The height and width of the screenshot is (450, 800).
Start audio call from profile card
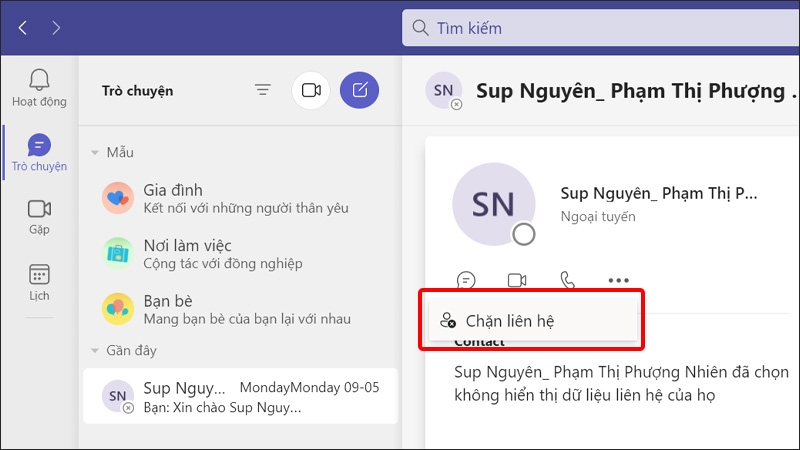tap(568, 280)
